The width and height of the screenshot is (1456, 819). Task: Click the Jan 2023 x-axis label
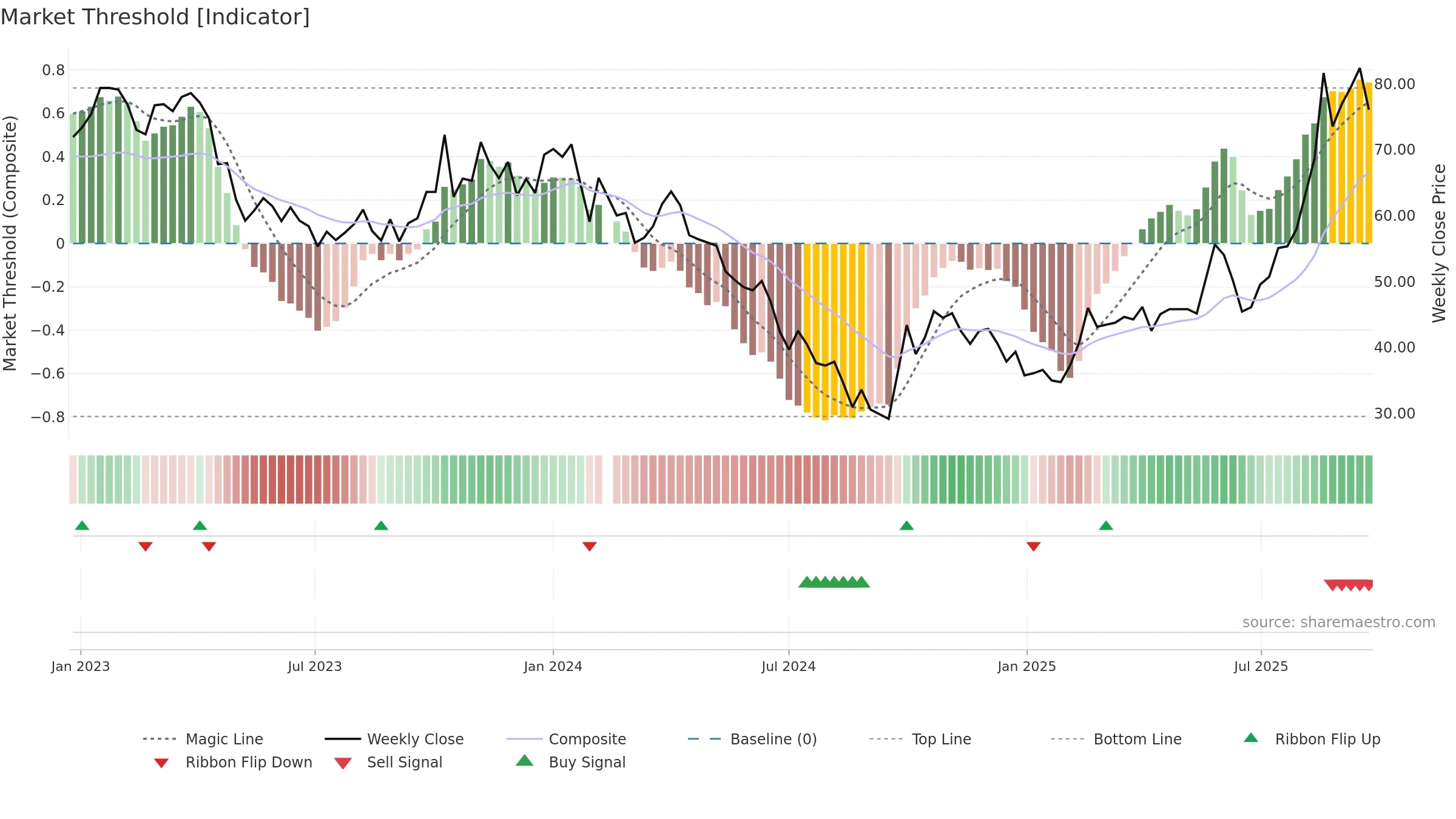pos(81,666)
